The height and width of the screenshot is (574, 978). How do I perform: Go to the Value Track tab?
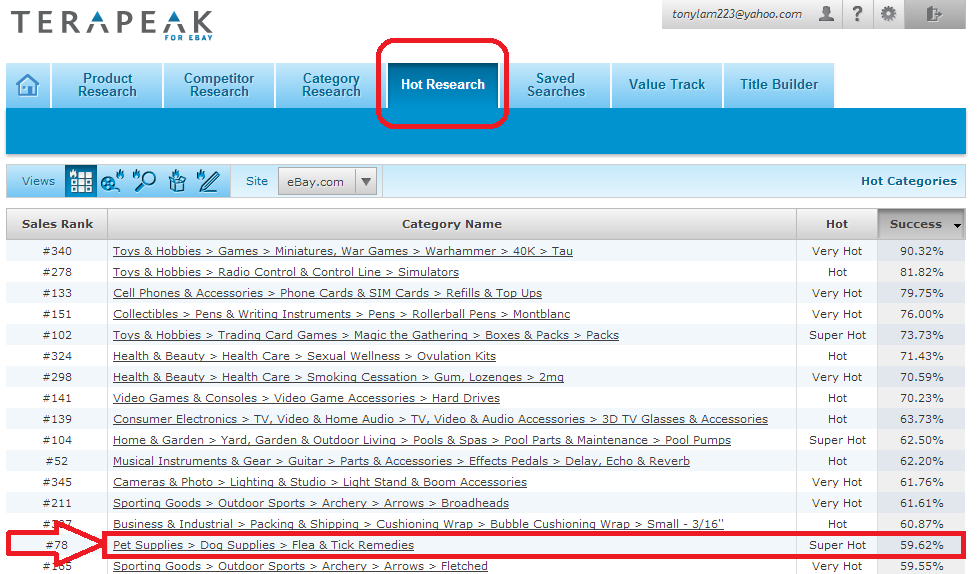click(x=667, y=85)
